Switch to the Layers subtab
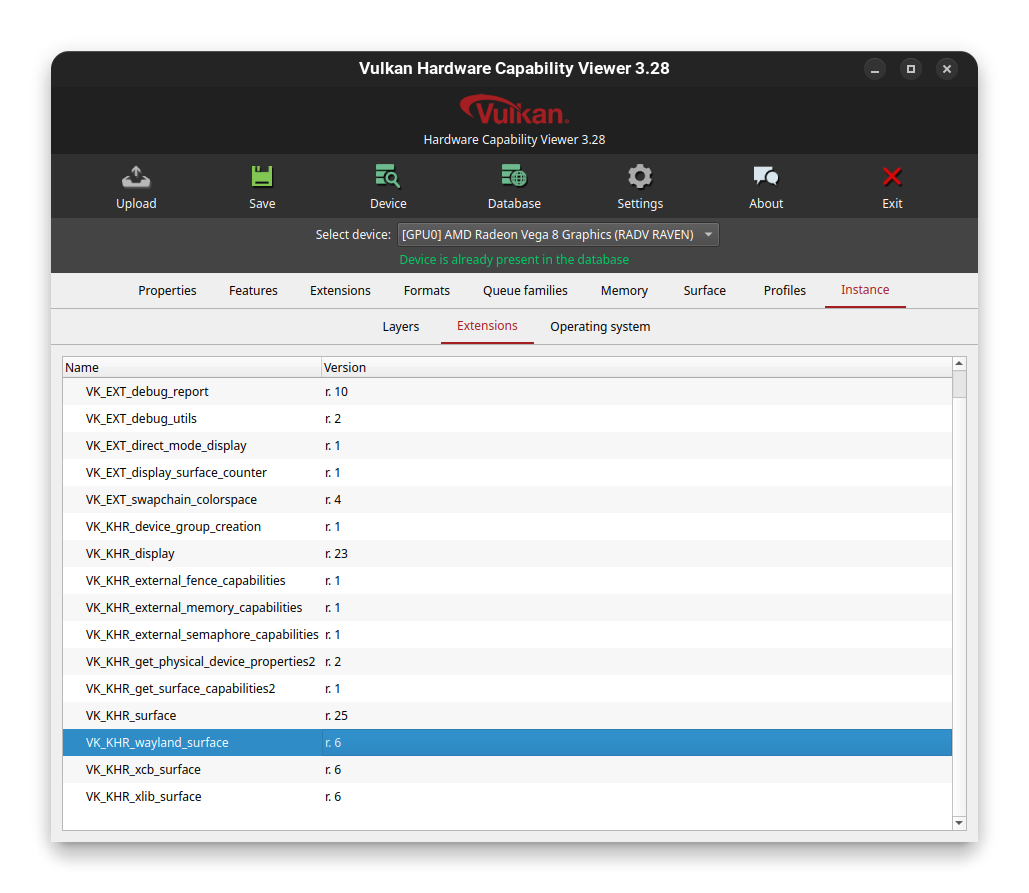The image size is (1029, 893). pos(401,326)
